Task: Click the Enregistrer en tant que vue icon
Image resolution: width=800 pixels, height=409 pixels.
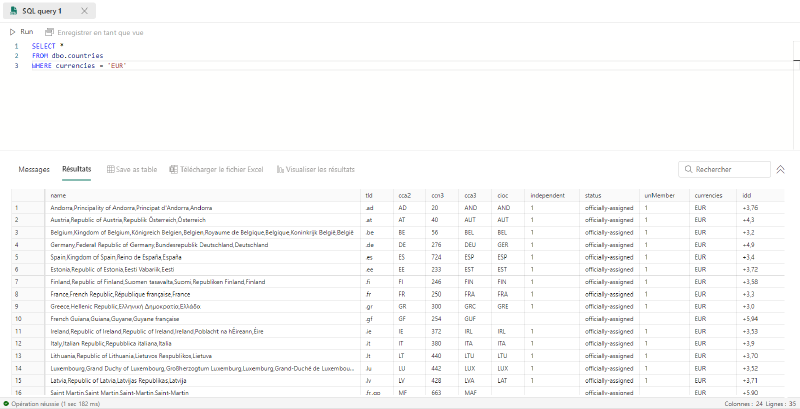Action: click(49, 32)
